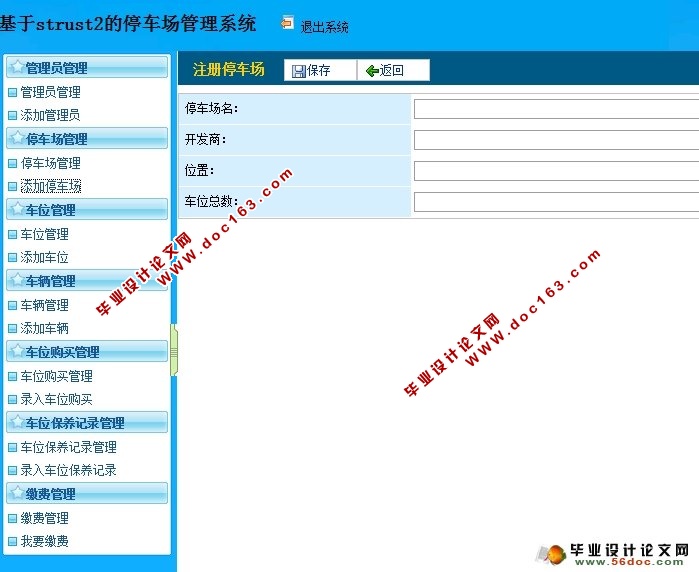This screenshot has height=572, width=699.
Task: Click the floppy disk save icon
Action: [299, 71]
